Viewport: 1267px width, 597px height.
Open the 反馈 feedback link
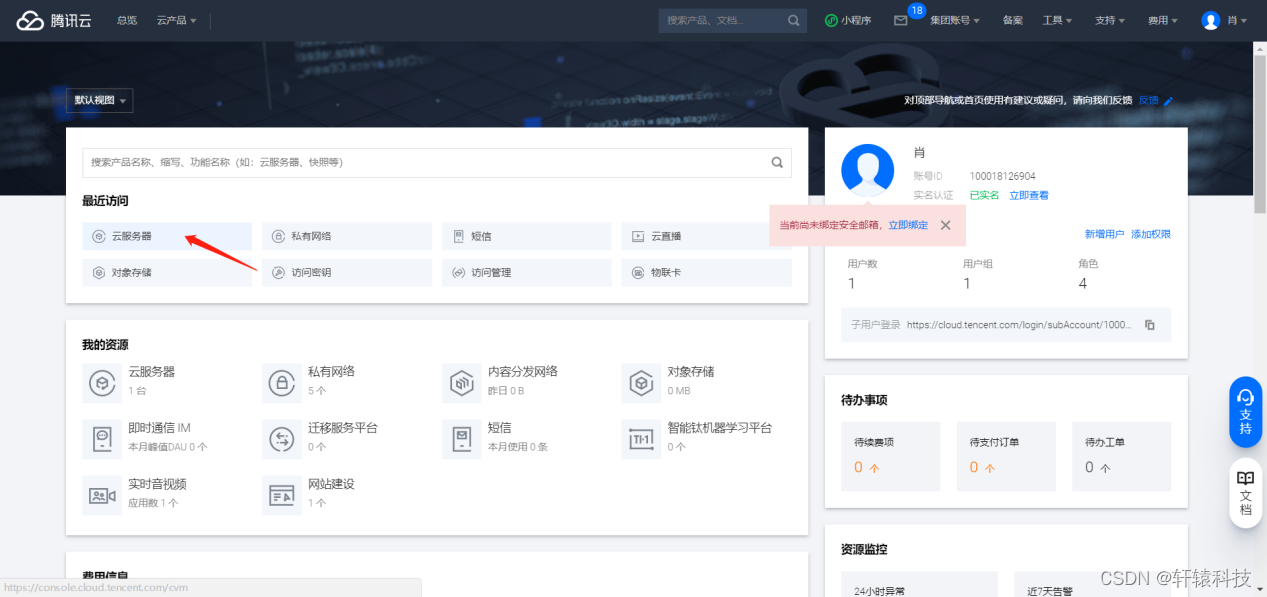coord(1150,100)
